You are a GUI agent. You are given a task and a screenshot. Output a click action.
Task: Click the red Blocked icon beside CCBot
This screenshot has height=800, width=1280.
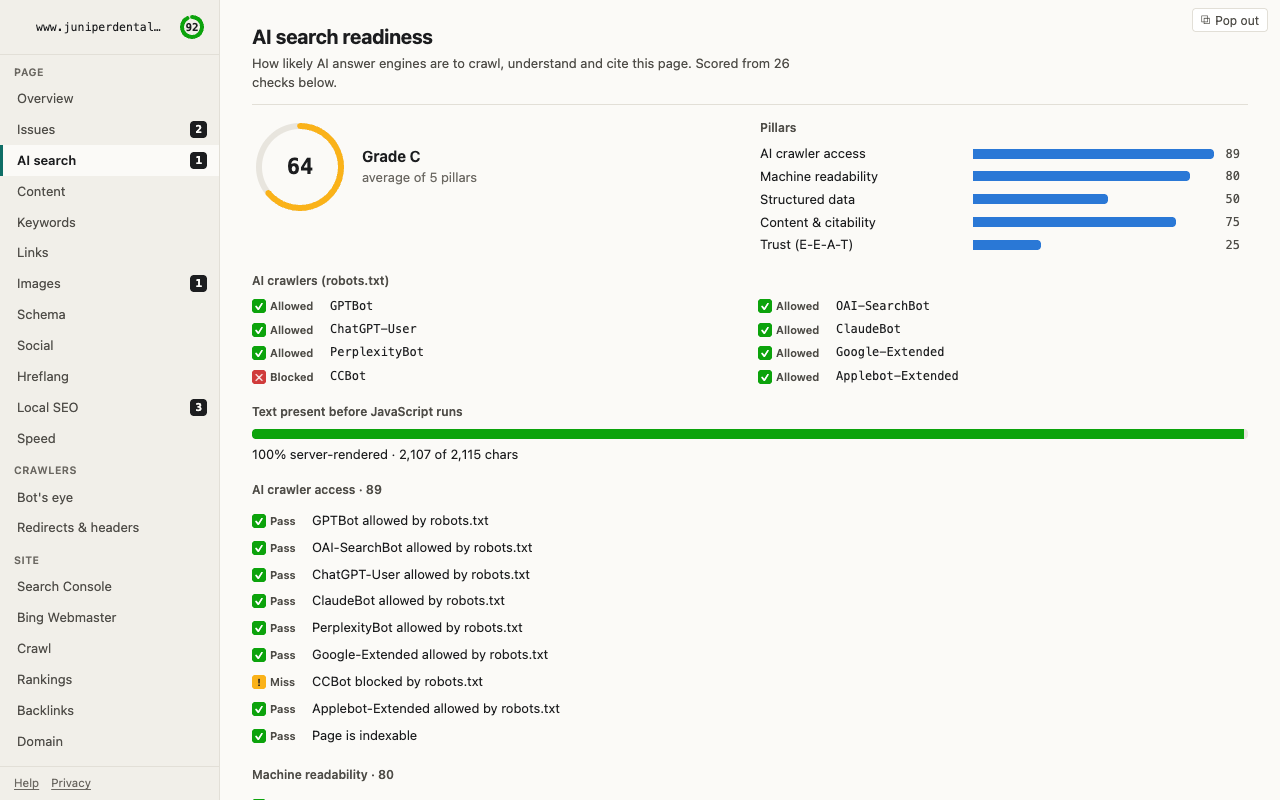(259, 377)
